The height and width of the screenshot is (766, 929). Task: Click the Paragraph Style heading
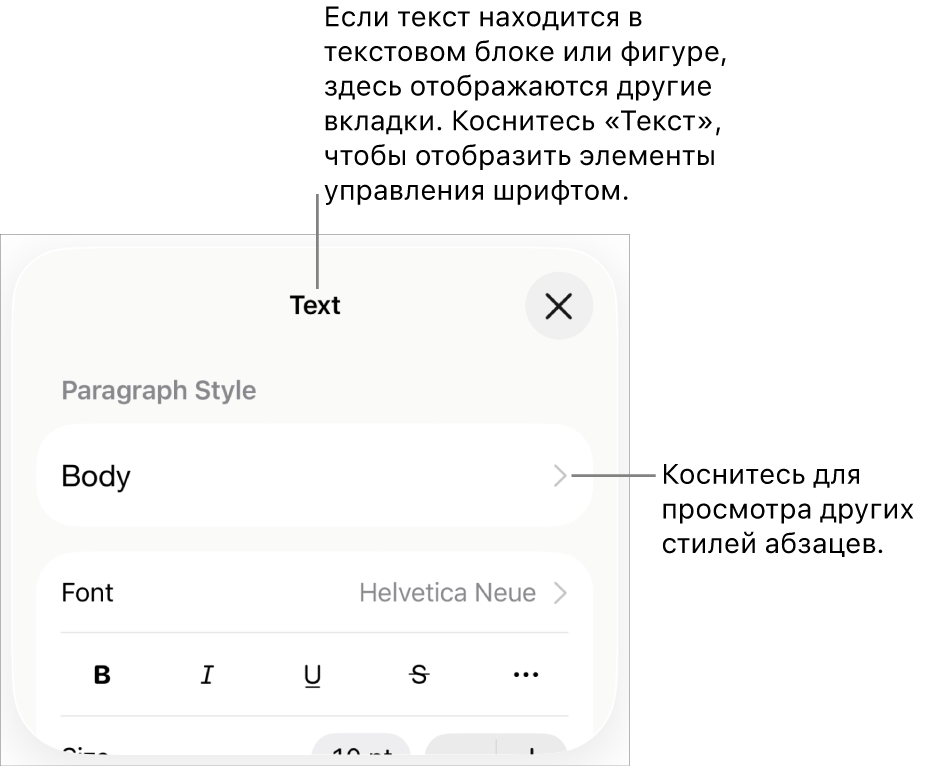click(x=159, y=391)
